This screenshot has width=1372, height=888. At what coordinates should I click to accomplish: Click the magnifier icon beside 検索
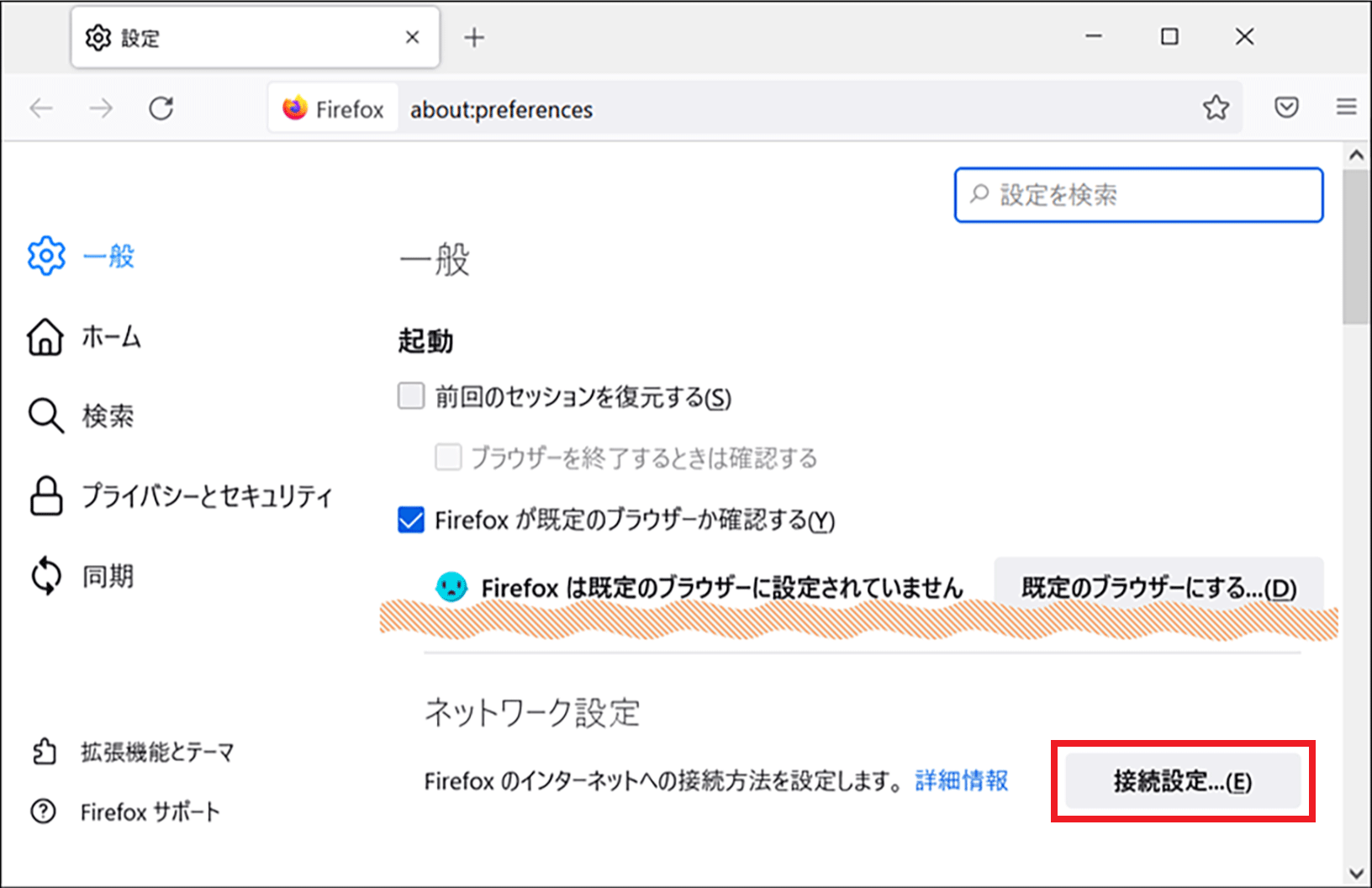46,415
